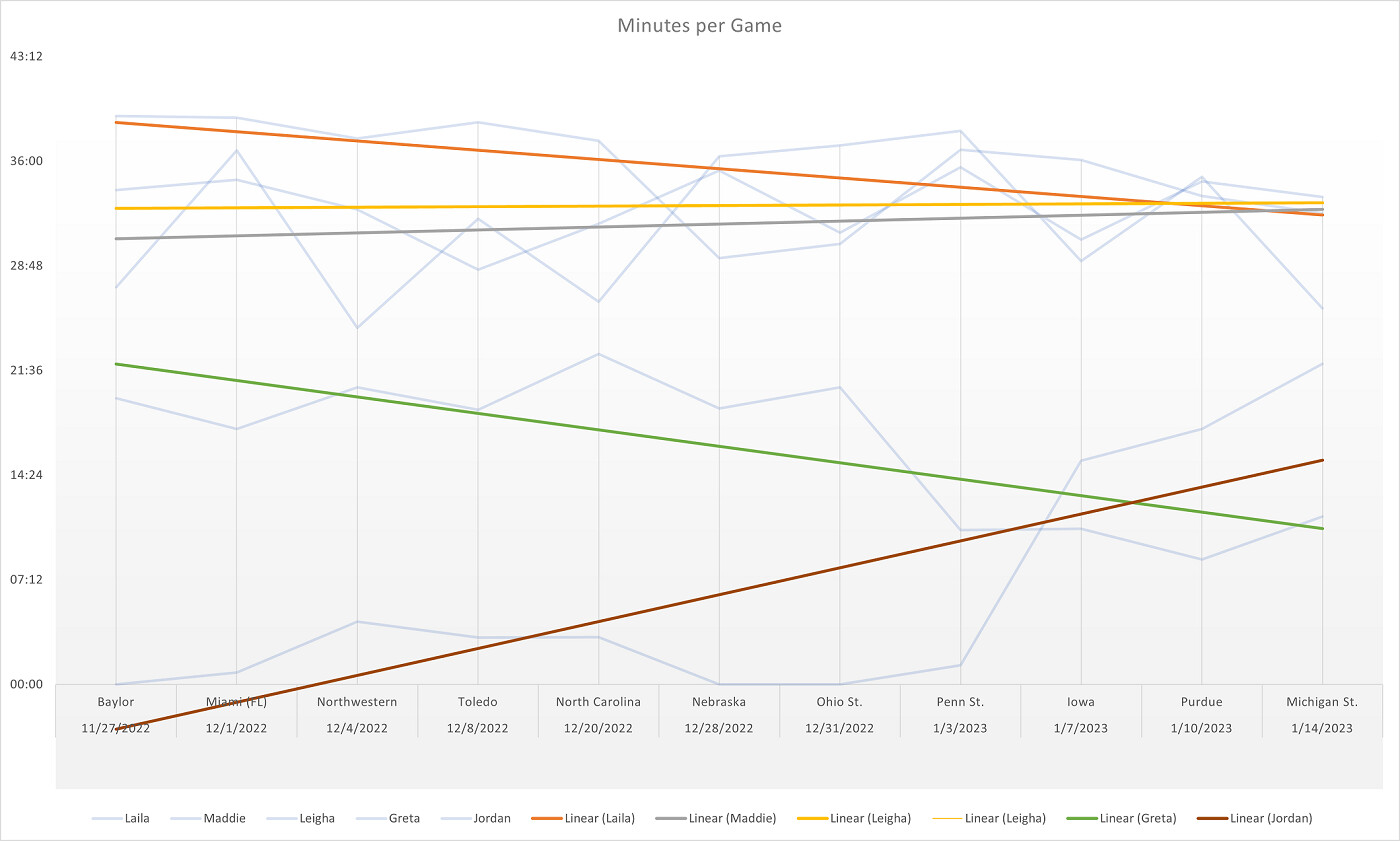The height and width of the screenshot is (841, 1400).
Task: Select the 14:24 vertical axis label
Action: pyautogui.click(x=26, y=475)
